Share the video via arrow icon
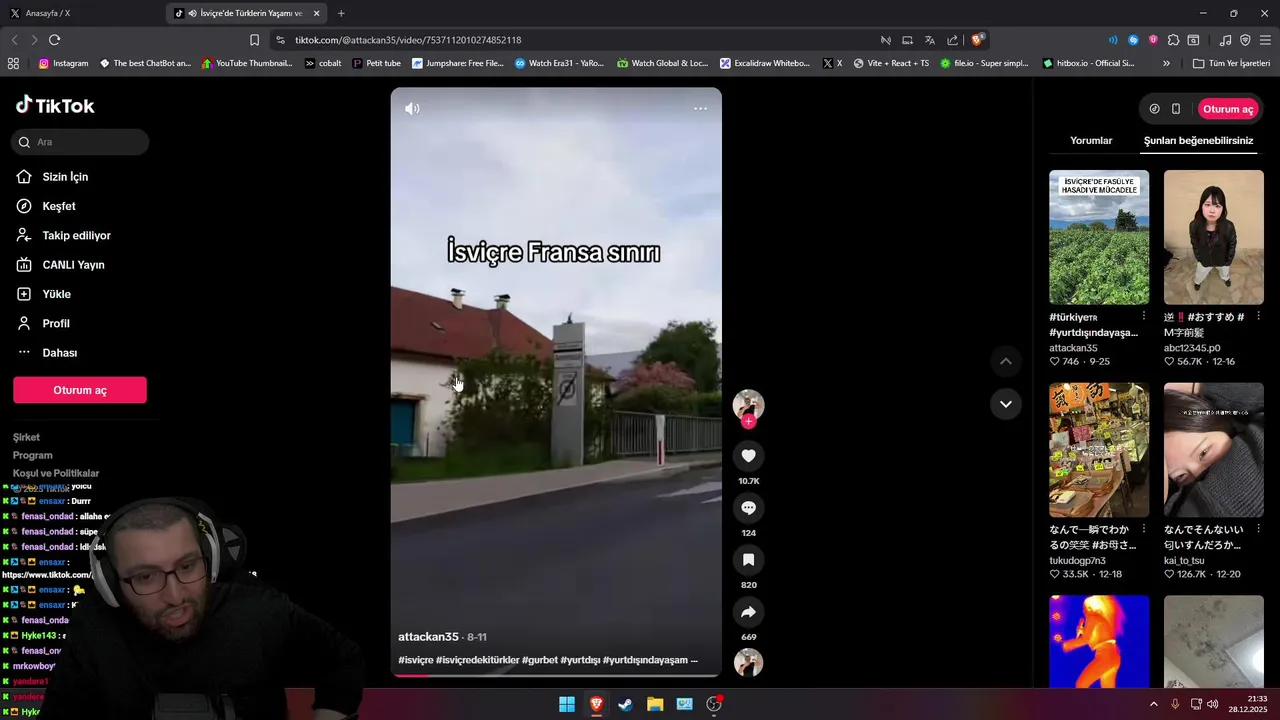The width and height of the screenshot is (1280, 720). tap(748, 612)
